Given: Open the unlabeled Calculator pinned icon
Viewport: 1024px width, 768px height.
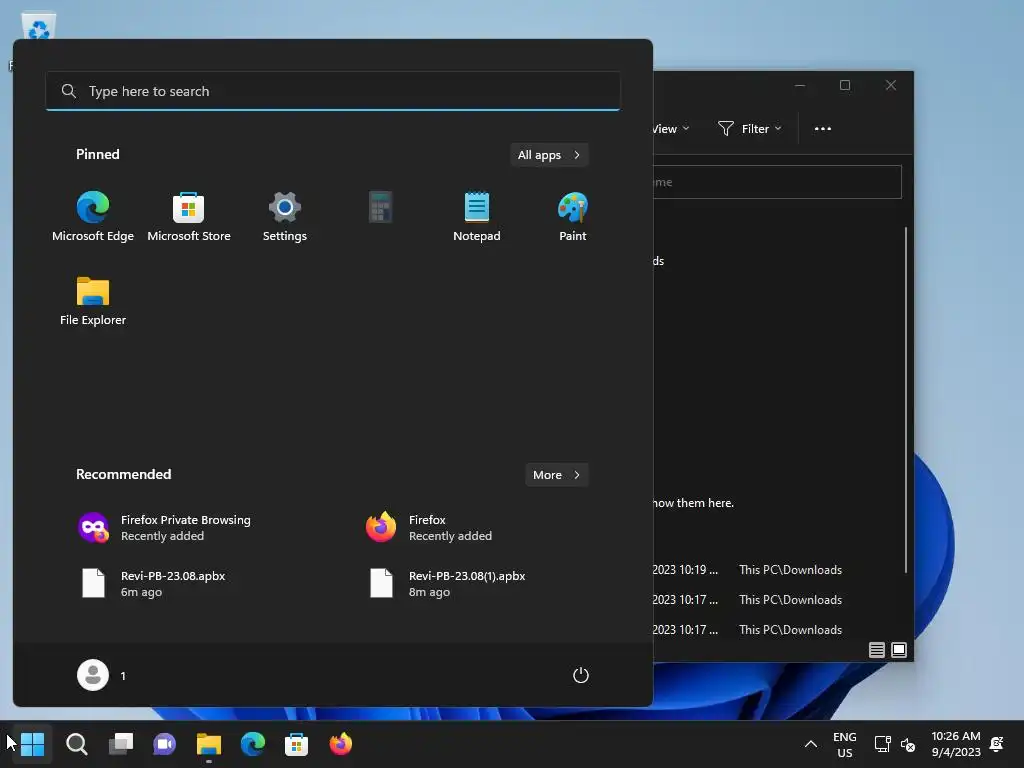Looking at the screenshot, I should click(x=380, y=208).
